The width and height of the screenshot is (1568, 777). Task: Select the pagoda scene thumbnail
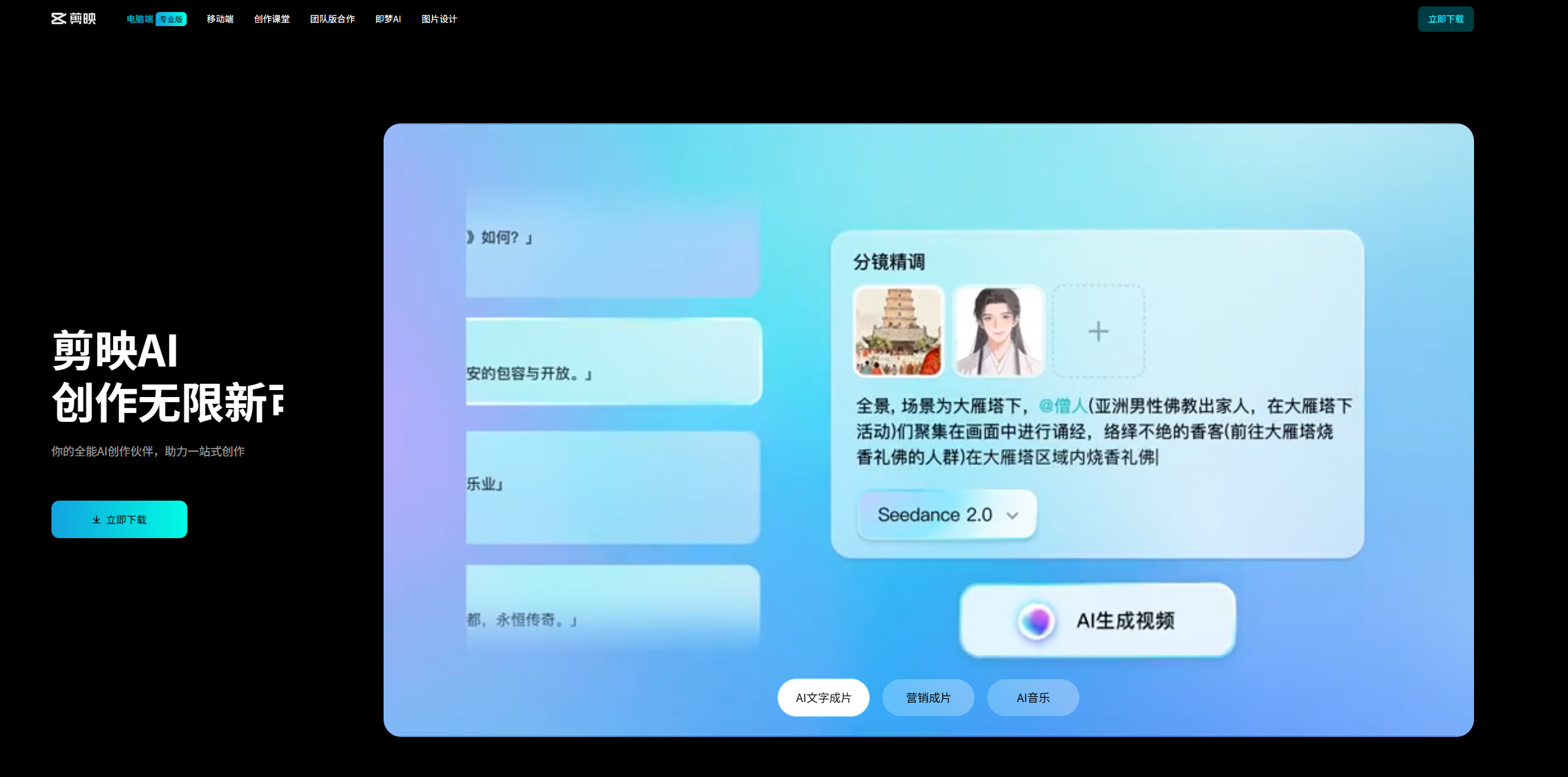point(898,331)
